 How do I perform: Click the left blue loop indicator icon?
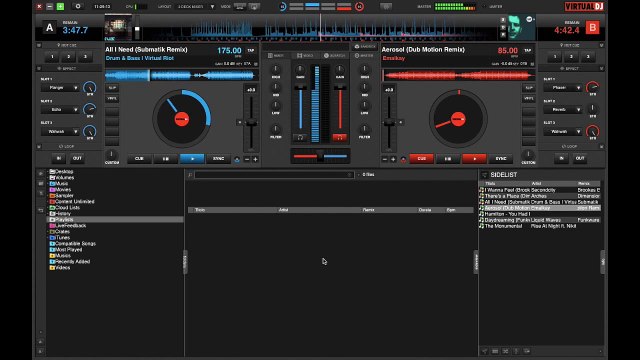[x=282, y=7]
